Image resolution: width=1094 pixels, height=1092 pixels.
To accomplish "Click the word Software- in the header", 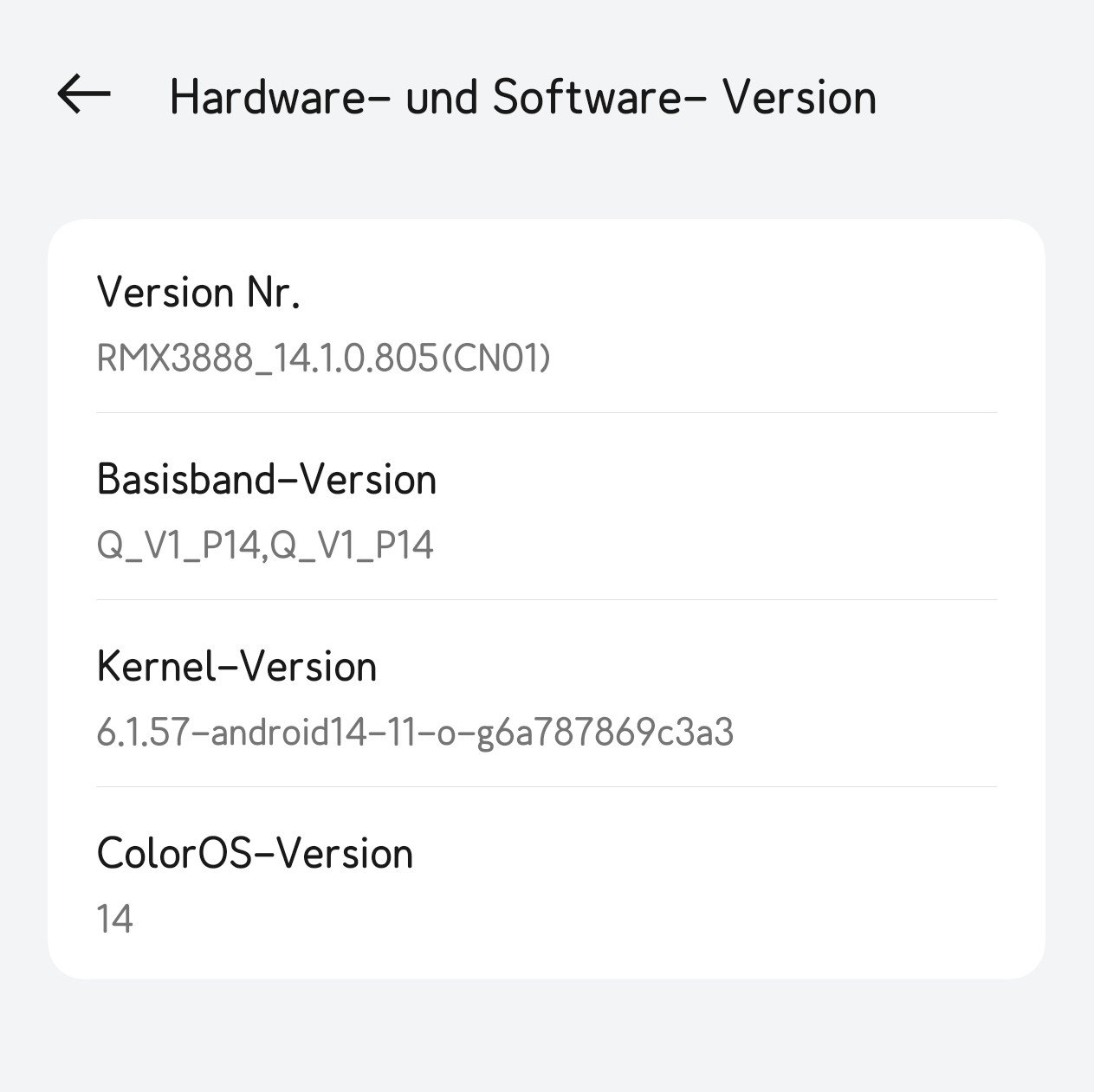I will tap(600, 96).
